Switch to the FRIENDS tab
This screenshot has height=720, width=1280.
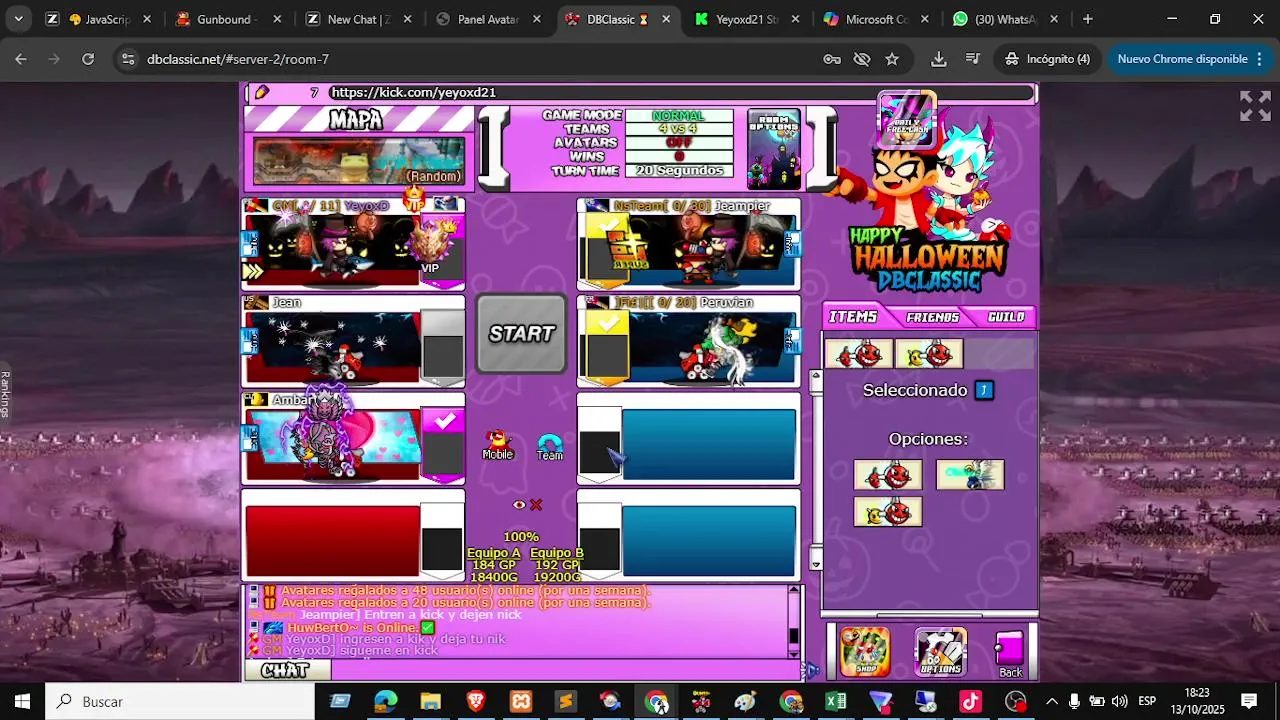(932, 317)
